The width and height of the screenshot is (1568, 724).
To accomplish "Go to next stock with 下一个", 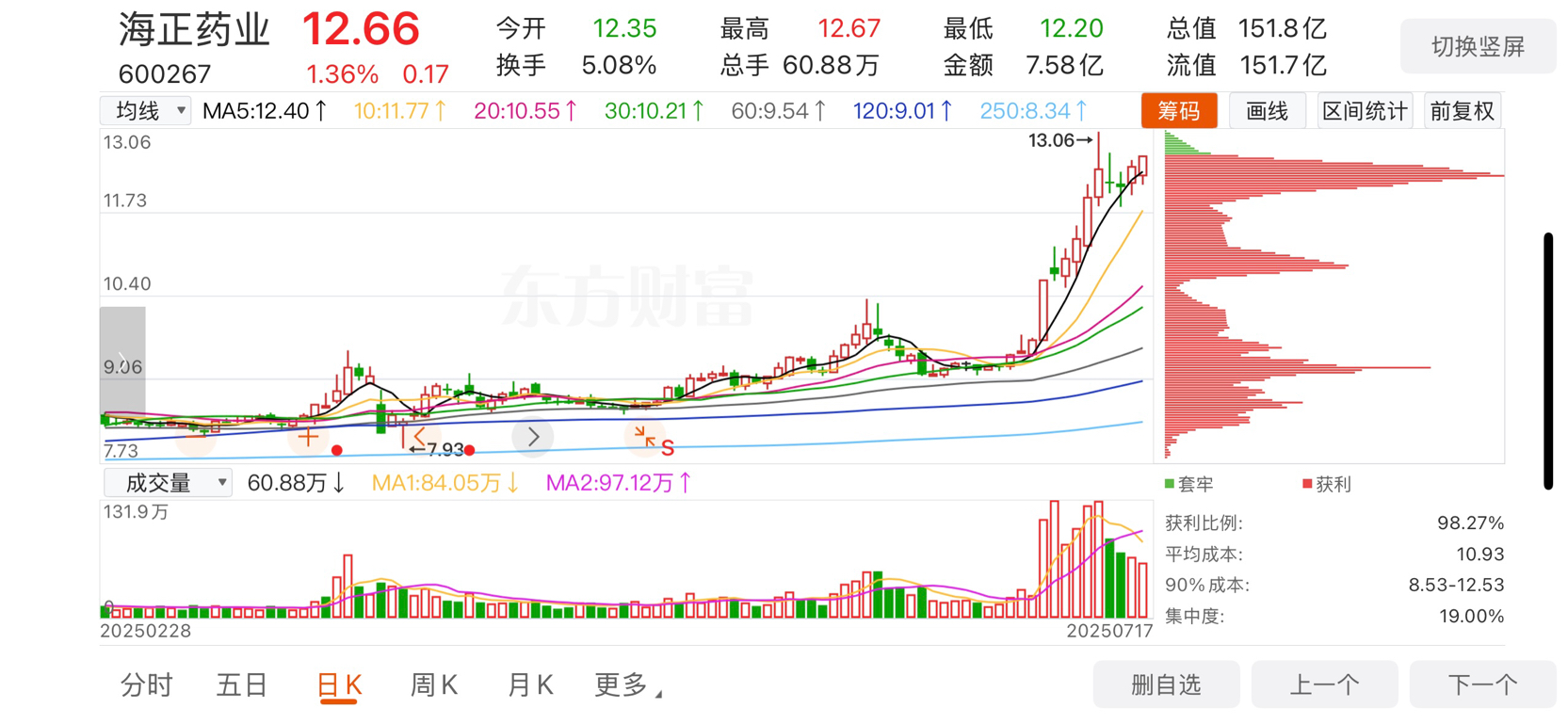I will point(1482,684).
